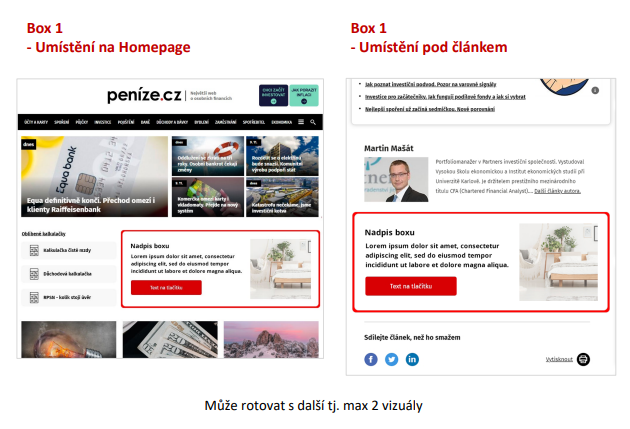Click the red button in homepage box
This screenshot has width=630, height=429.
[x=166, y=288]
